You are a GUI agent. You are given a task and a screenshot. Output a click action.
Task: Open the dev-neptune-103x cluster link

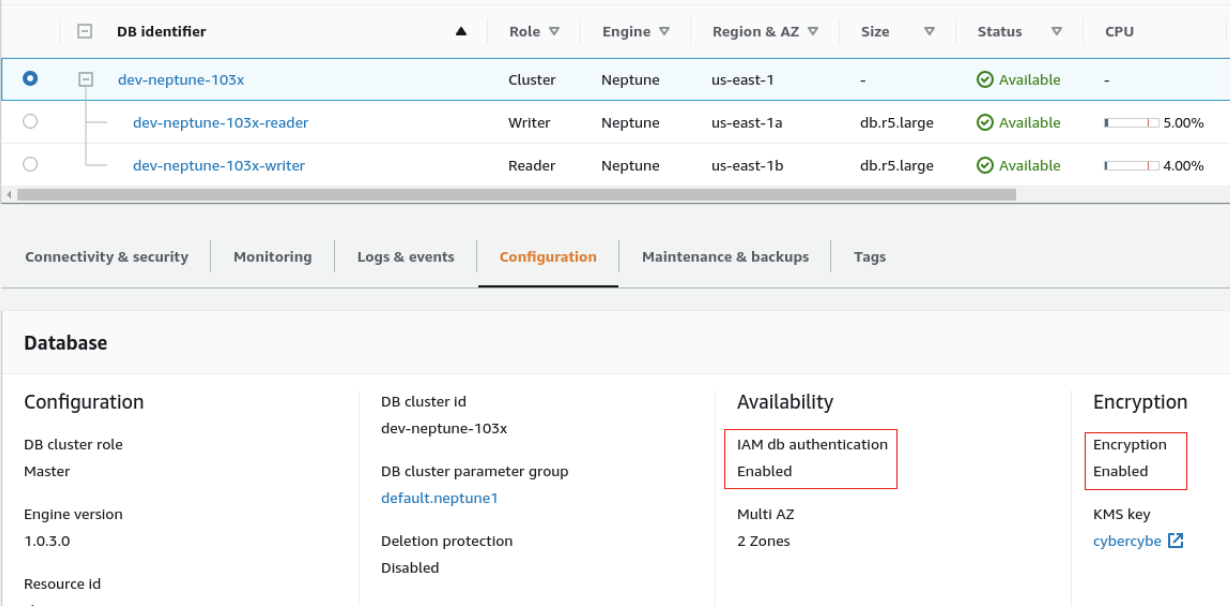point(181,80)
